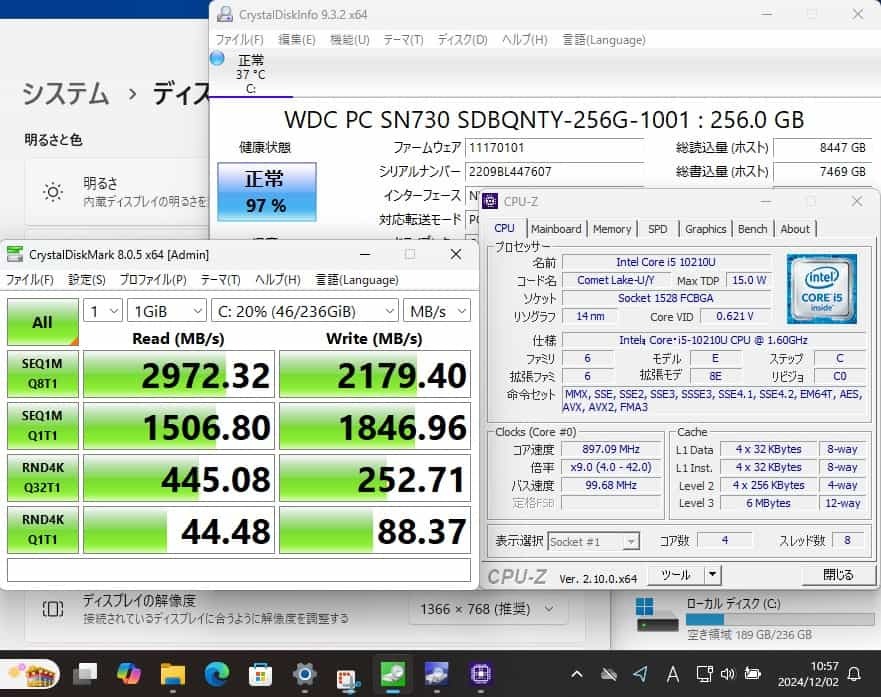Viewport: 881px width, 697px height.
Task: Open CPU-Z tools dropdown arrow
Action: pyautogui.click(x=712, y=575)
